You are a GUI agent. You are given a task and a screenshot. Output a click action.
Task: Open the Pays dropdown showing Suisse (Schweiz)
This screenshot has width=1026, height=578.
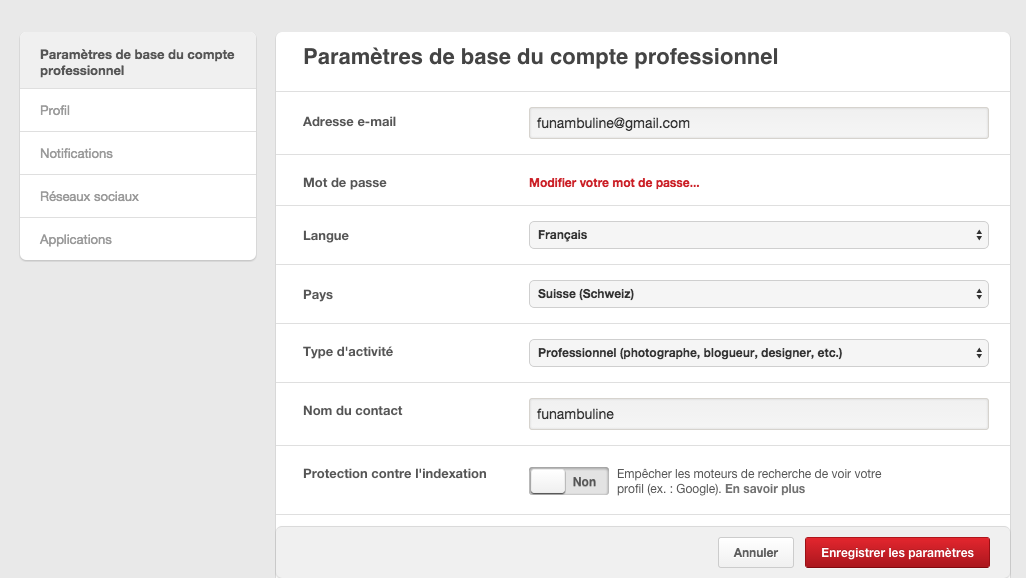[x=757, y=293]
